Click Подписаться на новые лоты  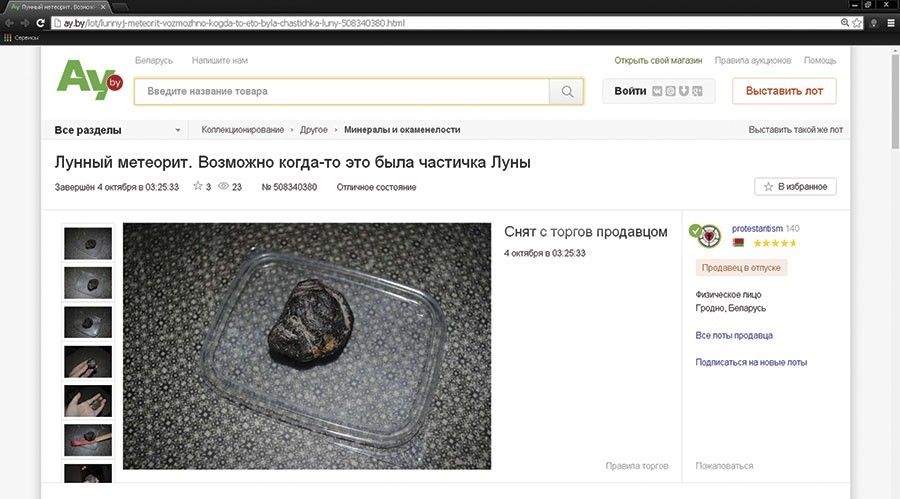point(751,362)
